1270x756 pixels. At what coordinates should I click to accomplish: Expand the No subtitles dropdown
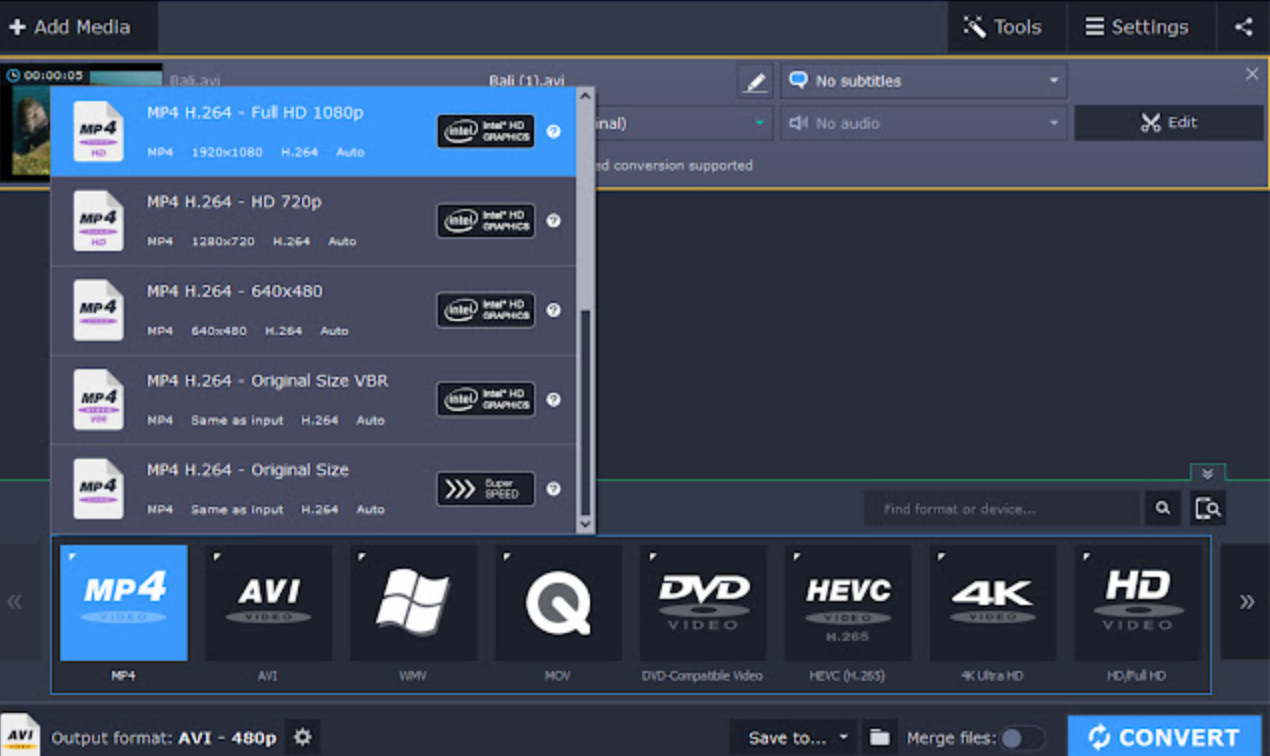(x=924, y=81)
